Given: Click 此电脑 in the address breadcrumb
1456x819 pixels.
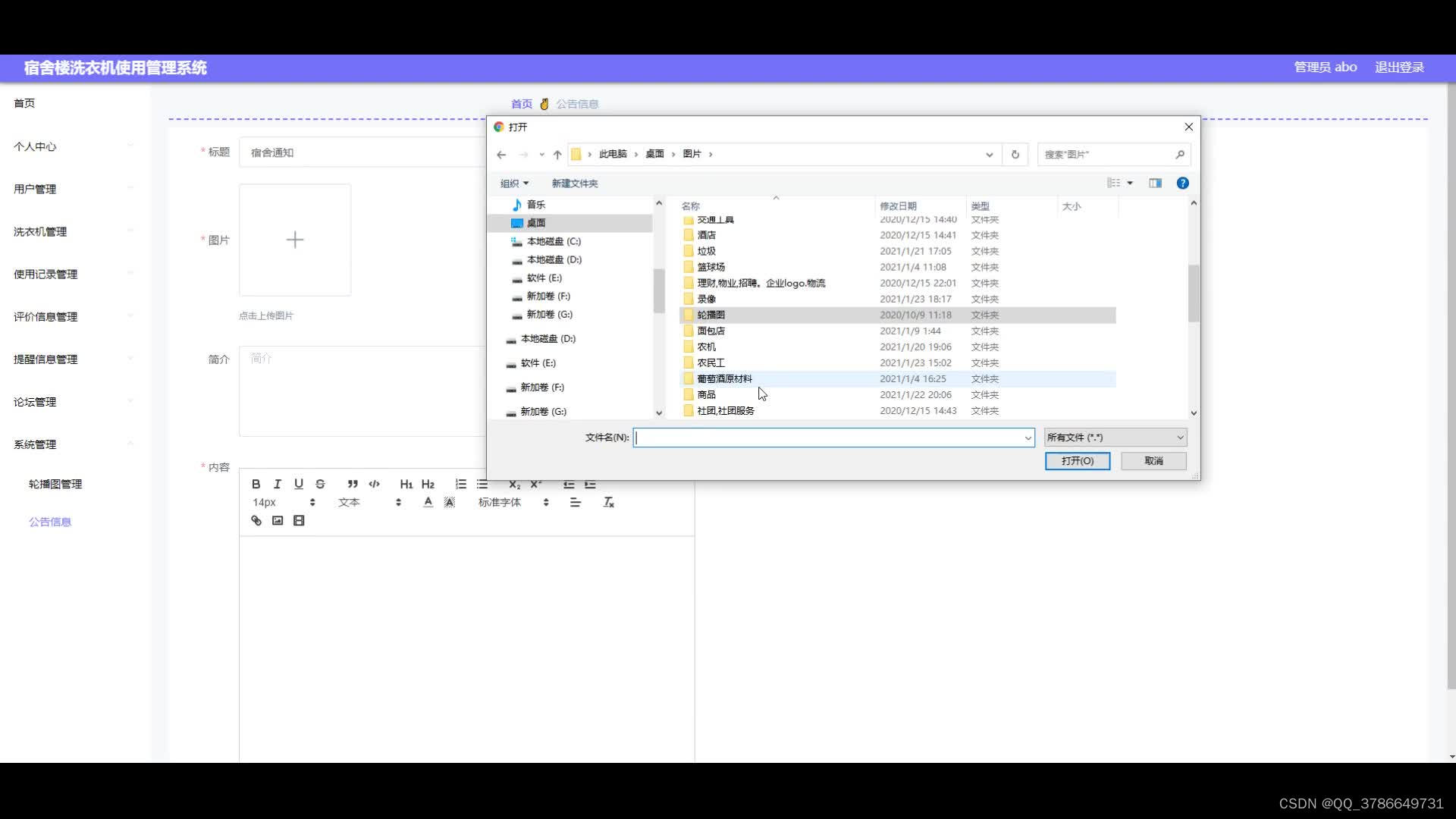Looking at the screenshot, I should (x=613, y=154).
